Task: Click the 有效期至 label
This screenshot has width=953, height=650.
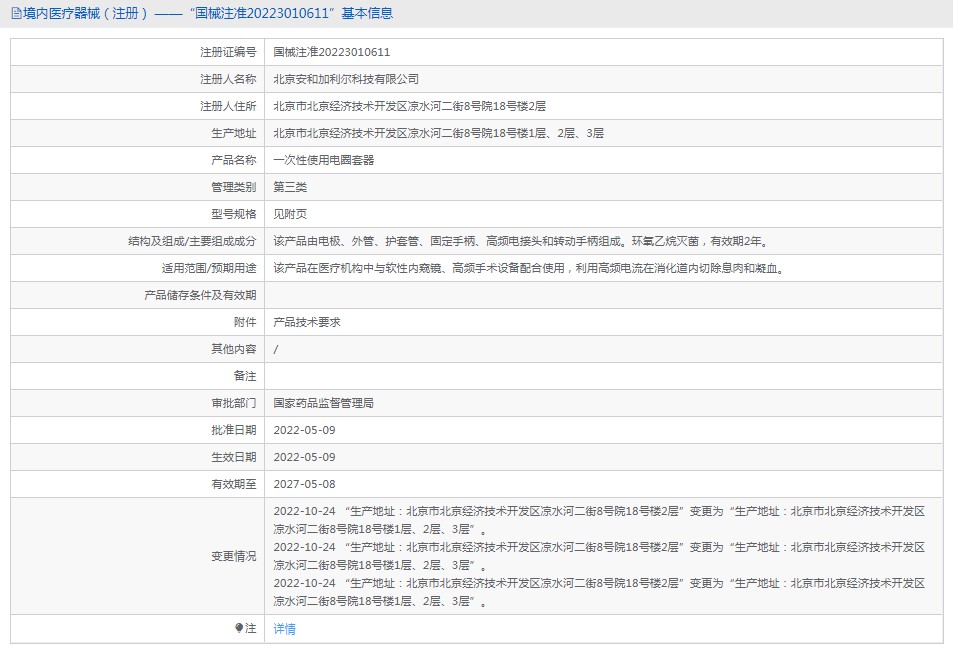Action: [234, 485]
